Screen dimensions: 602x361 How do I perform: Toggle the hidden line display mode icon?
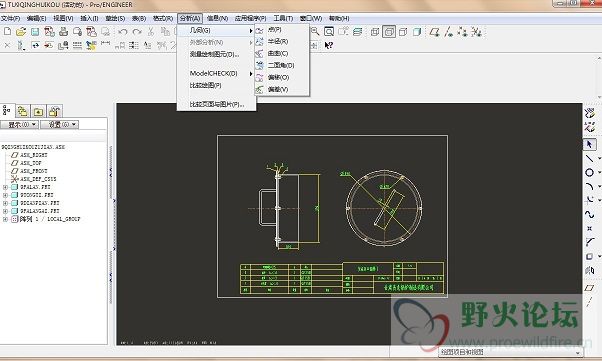click(389, 32)
